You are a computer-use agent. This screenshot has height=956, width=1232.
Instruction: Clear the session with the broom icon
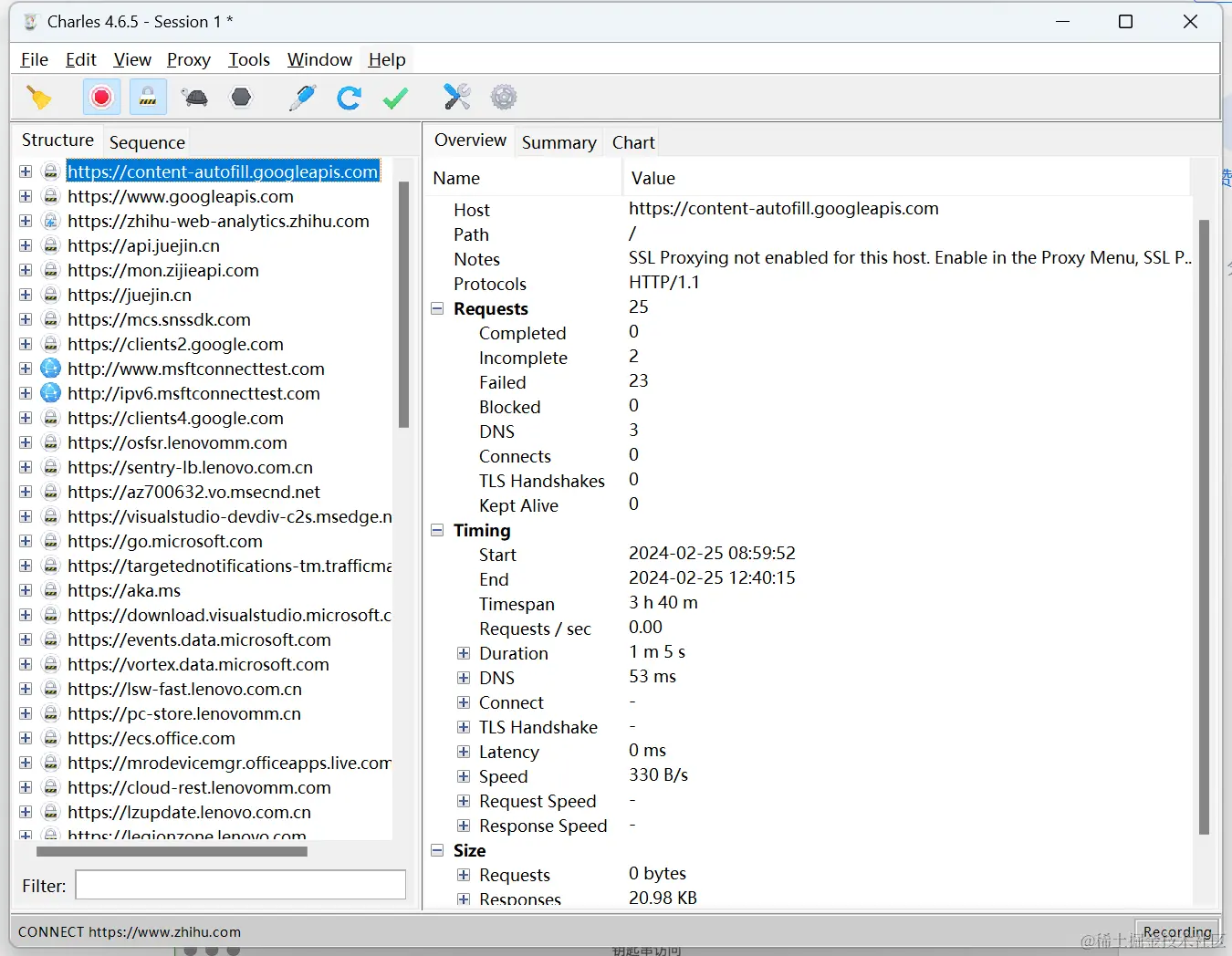coord(39,97)
